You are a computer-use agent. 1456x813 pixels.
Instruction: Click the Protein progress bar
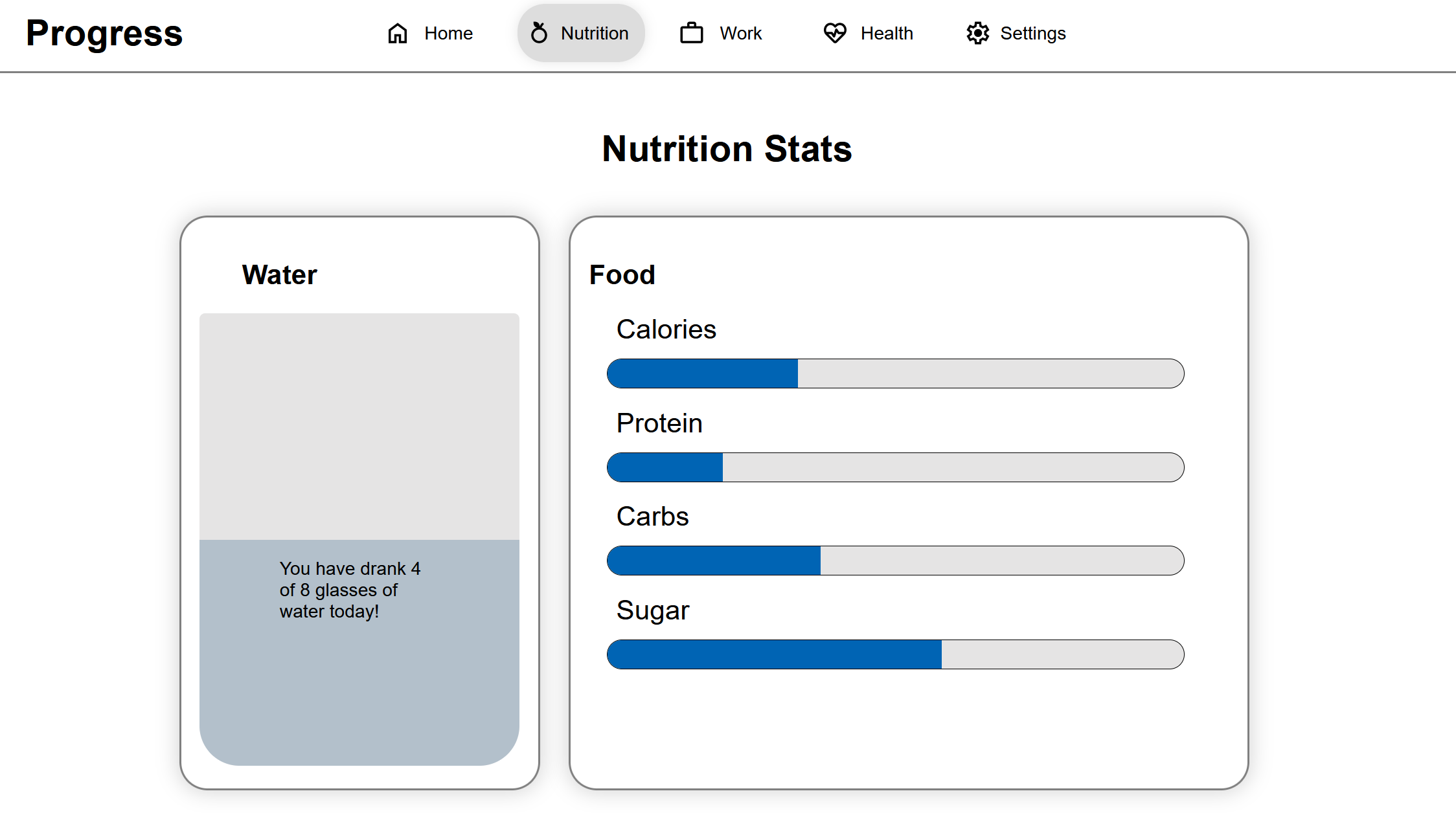tap(895, 467)
